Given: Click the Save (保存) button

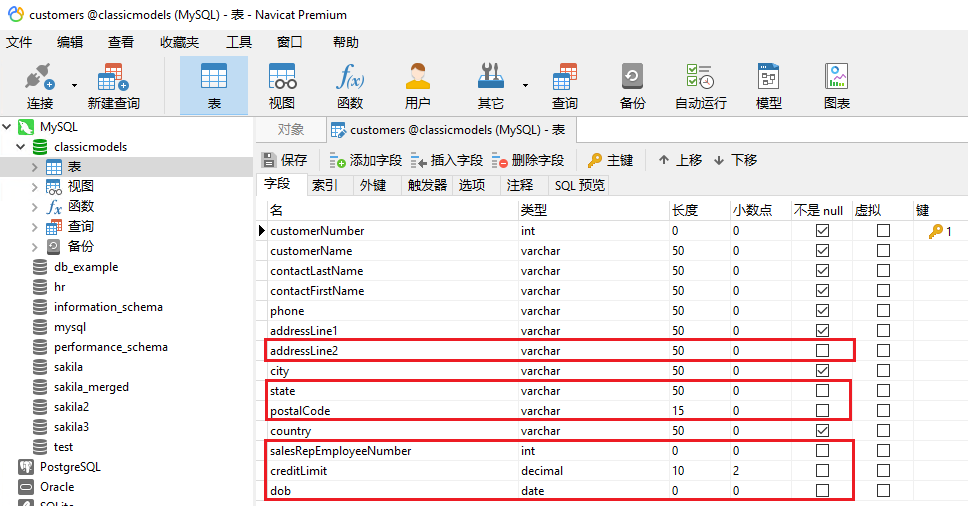Looking at the screenshot, I should (x=285, y=160).
